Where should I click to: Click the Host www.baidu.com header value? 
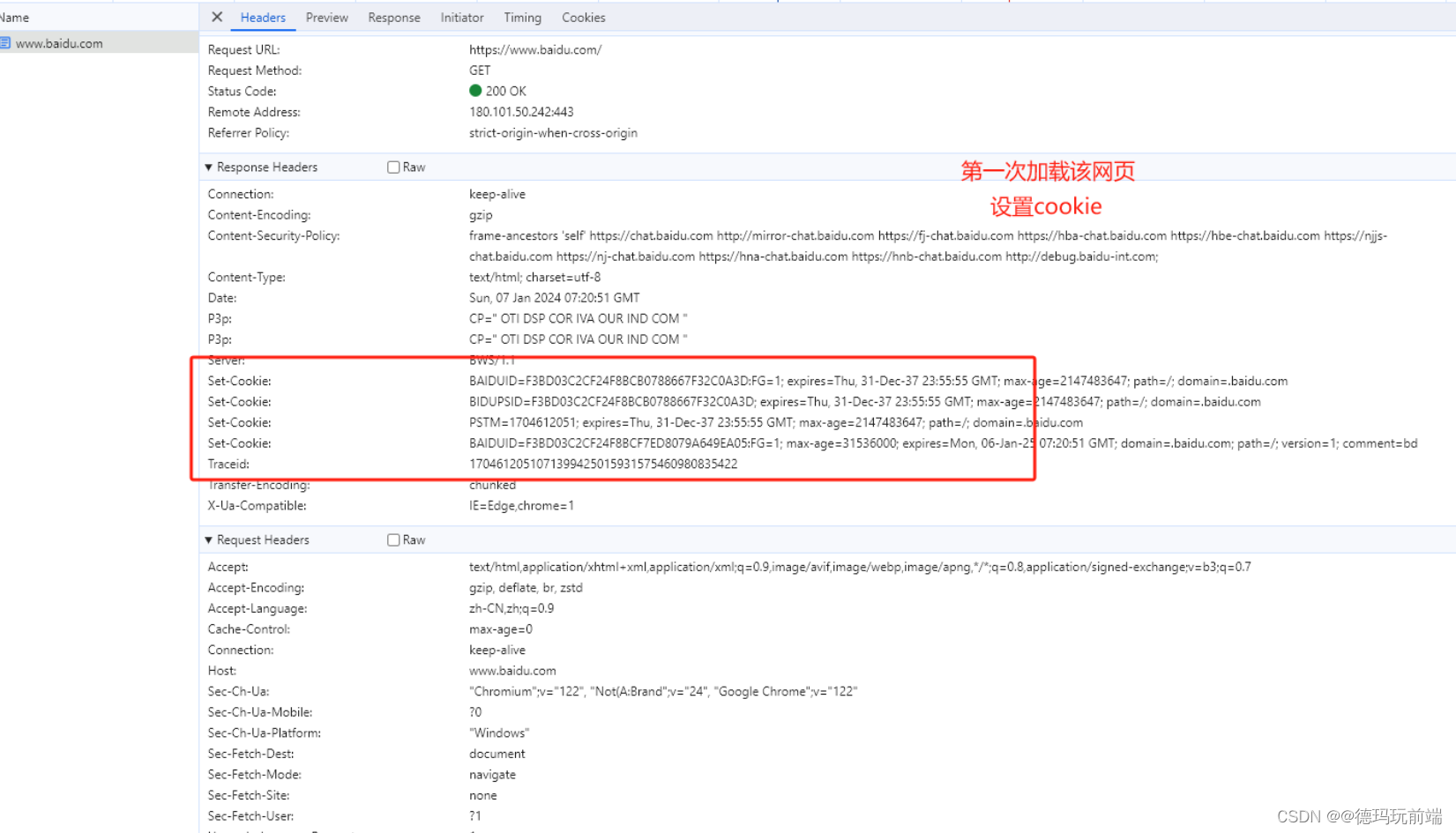[x=512, y=671]
